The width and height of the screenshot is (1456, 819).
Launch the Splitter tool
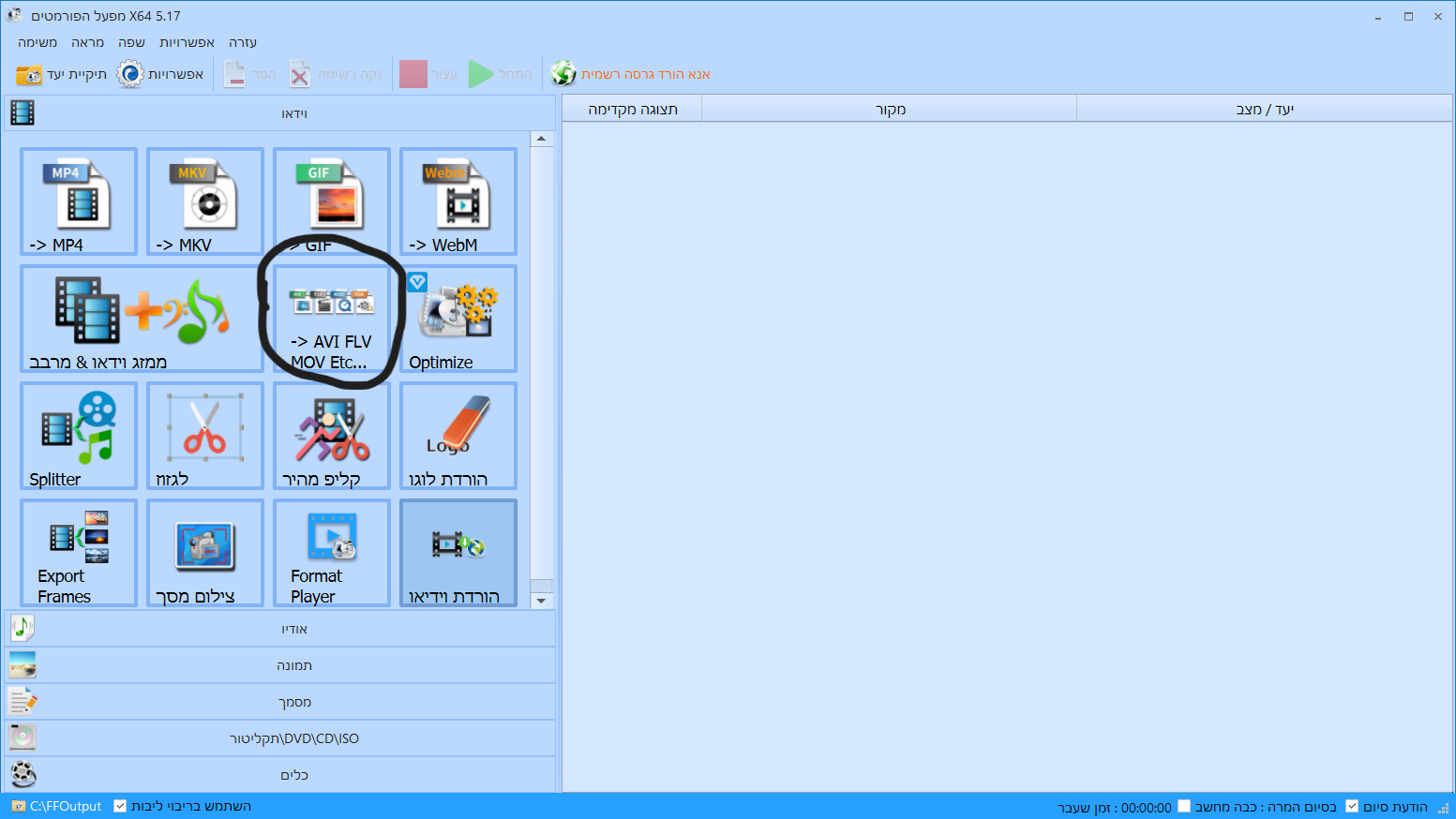click(x=79, y=436)
